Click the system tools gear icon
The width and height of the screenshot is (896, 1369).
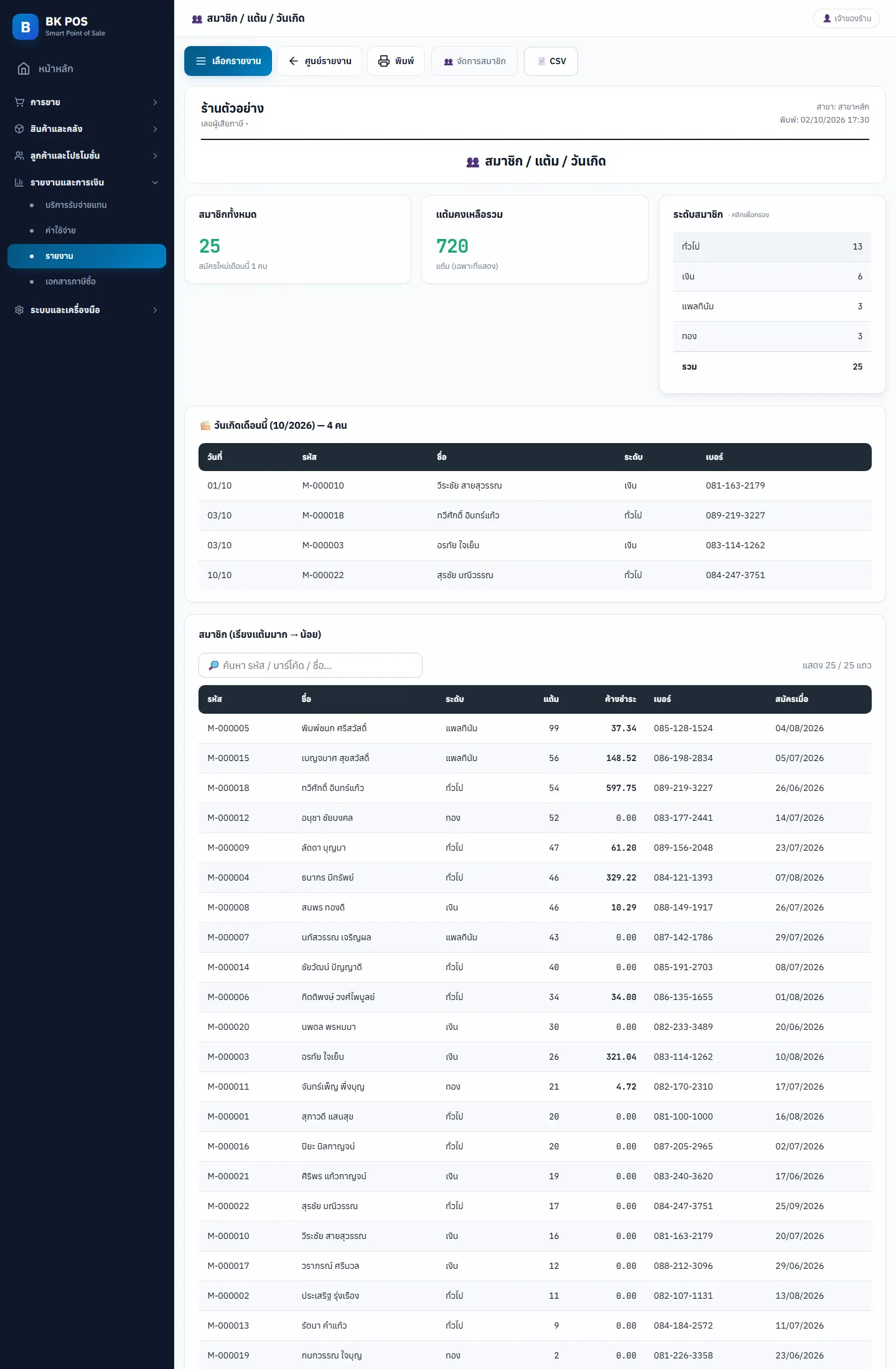19,310
